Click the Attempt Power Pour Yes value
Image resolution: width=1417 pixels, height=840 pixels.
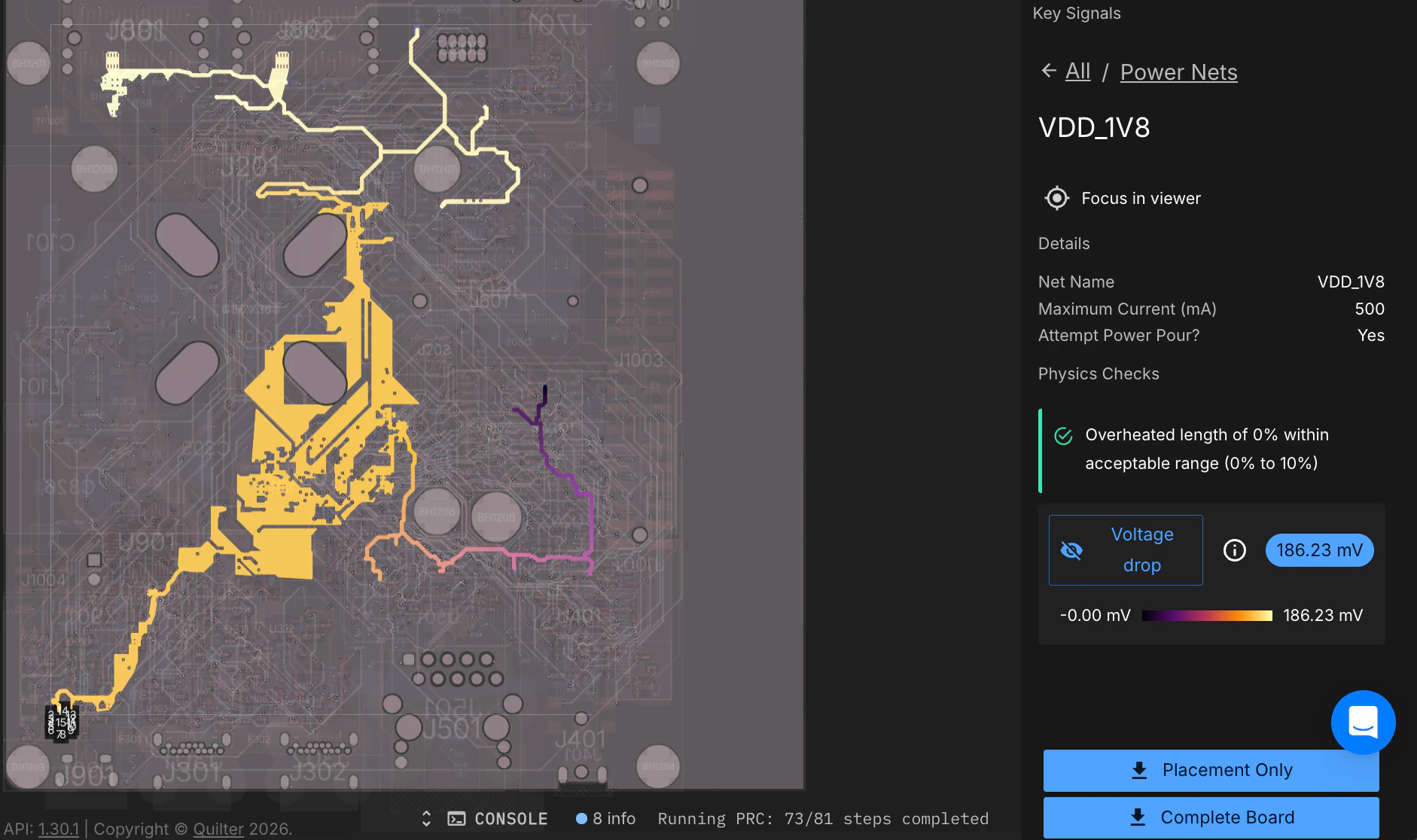coord(1371,335)
